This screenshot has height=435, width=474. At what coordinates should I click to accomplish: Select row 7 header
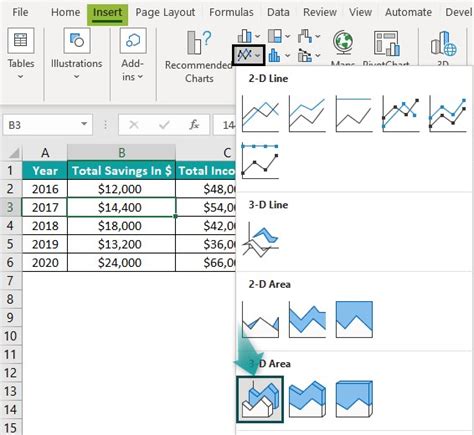click(11, 281)
